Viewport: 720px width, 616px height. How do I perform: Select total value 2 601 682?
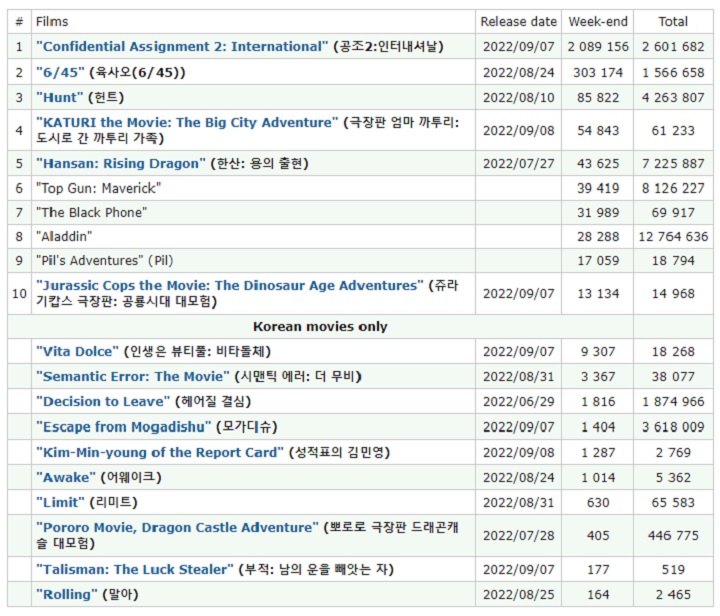click(673, 46)
